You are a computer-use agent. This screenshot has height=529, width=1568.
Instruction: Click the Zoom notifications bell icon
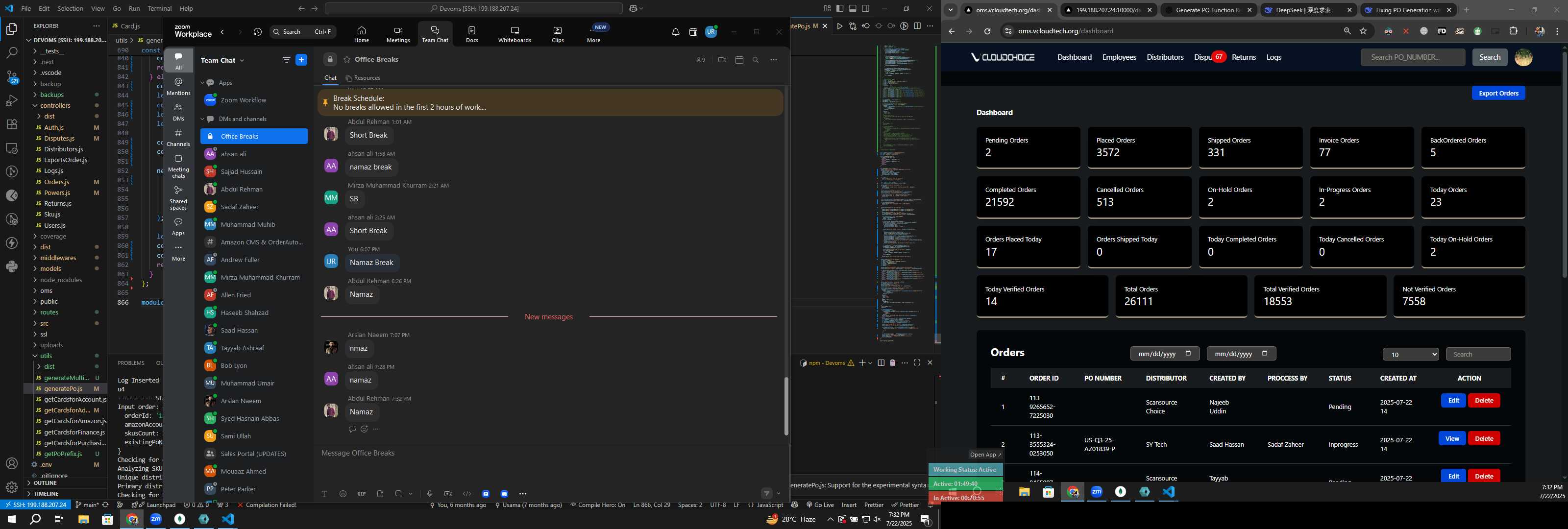click(x=675, y=32)
